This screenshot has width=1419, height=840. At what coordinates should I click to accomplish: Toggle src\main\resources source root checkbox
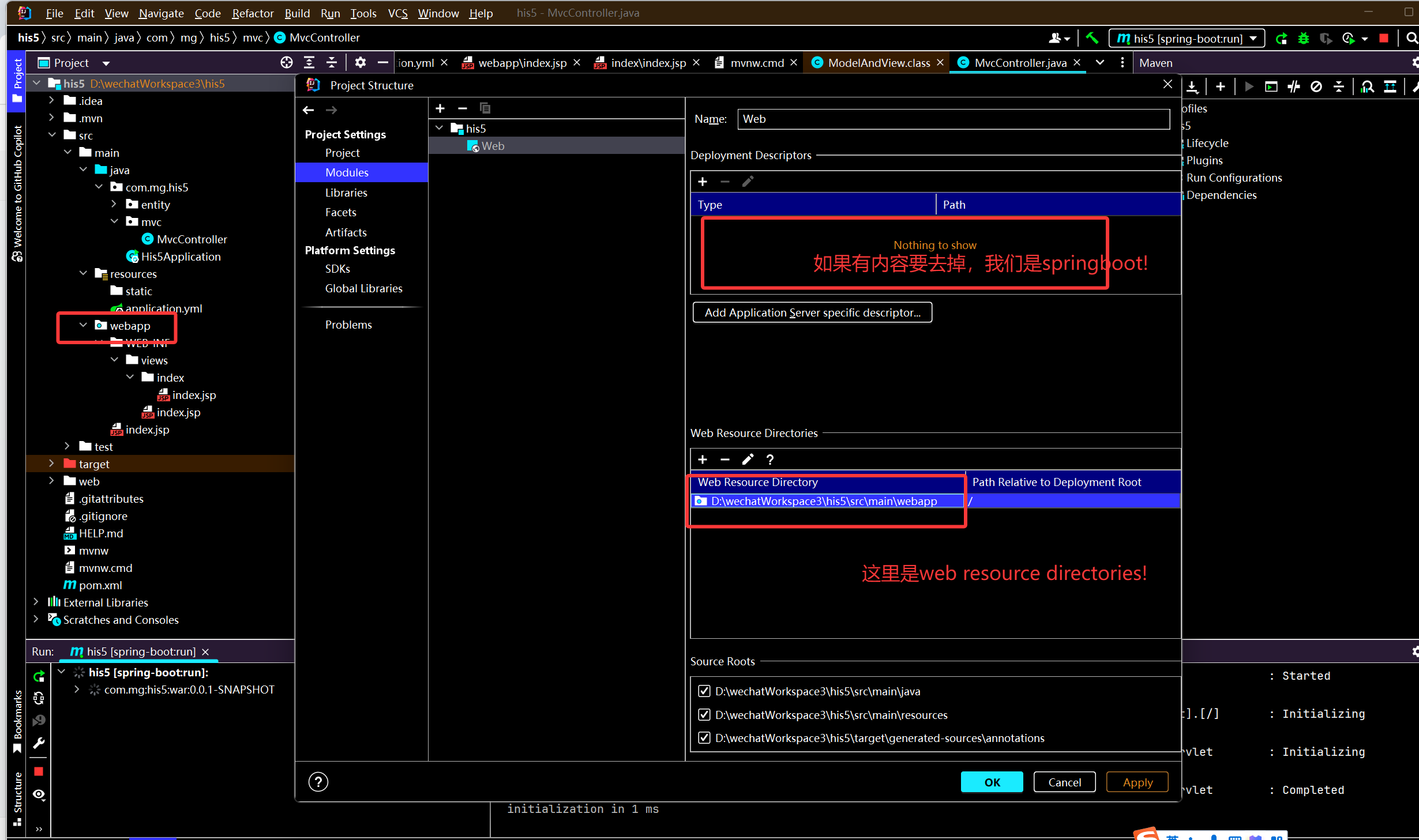click(704, 714)
